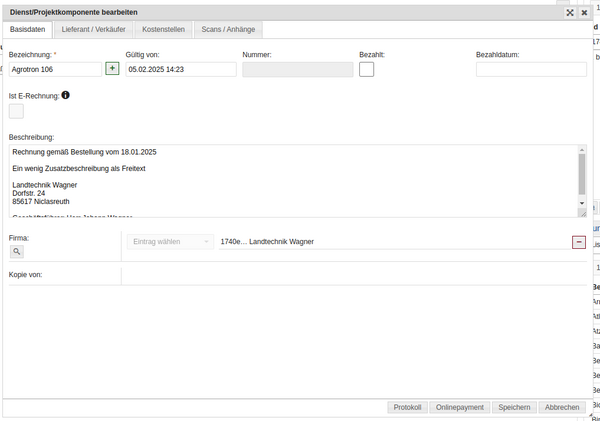This screenshot has width=600, height=421.
Task: Select the Basisdaten tab
Action: pyautogui.click(x=28, y=30)
